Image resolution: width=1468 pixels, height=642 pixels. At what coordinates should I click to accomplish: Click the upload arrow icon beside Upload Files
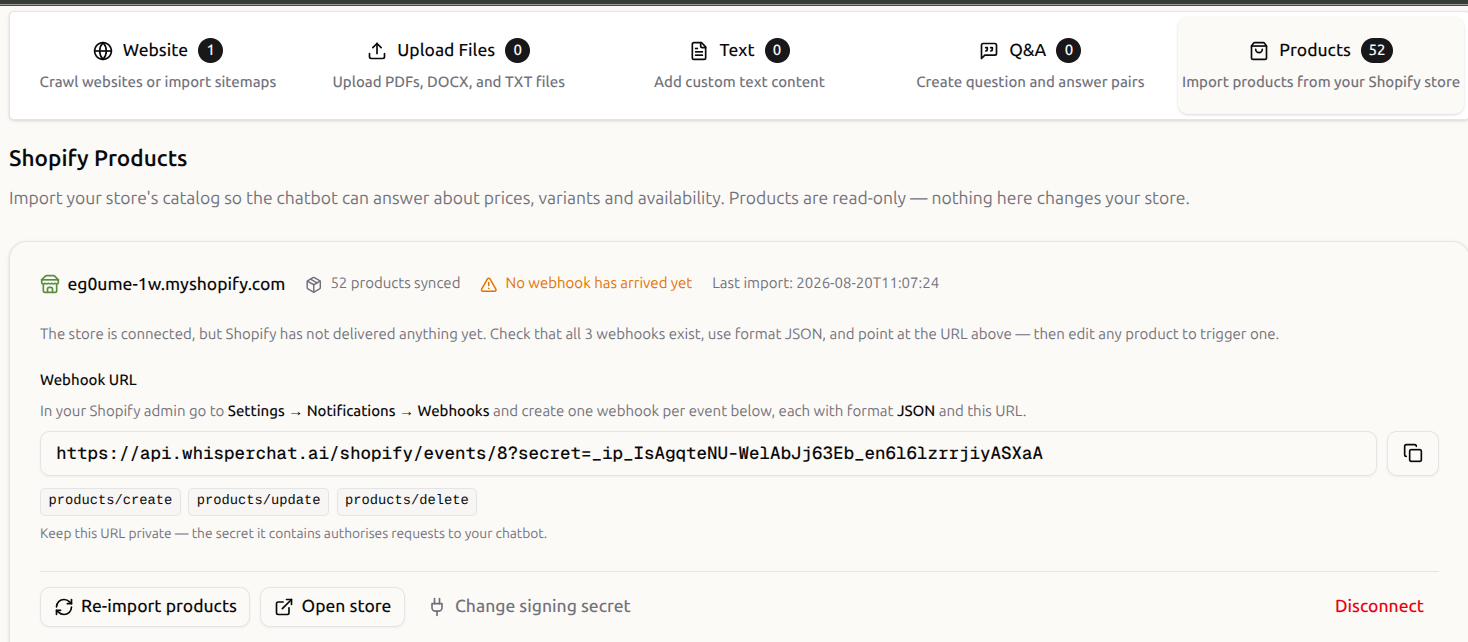(x=377, y=51)
